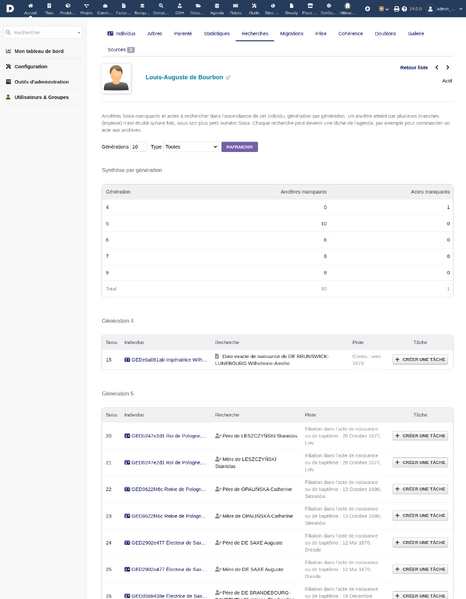The height and width of the screenshot is (599, 466).
Task: Switch to the Arbres tab
Action: coord(155,34)
